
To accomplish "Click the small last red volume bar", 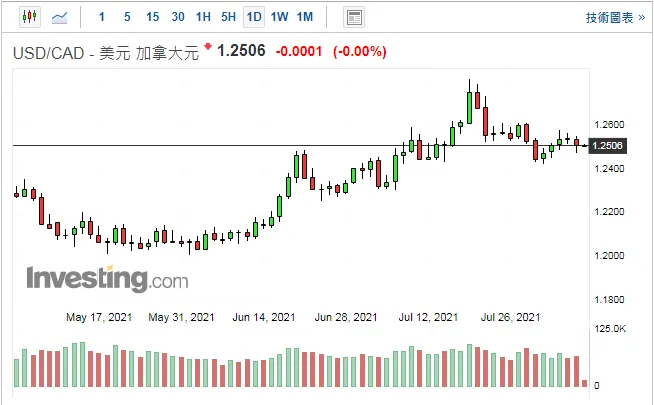I will (584, 383).
